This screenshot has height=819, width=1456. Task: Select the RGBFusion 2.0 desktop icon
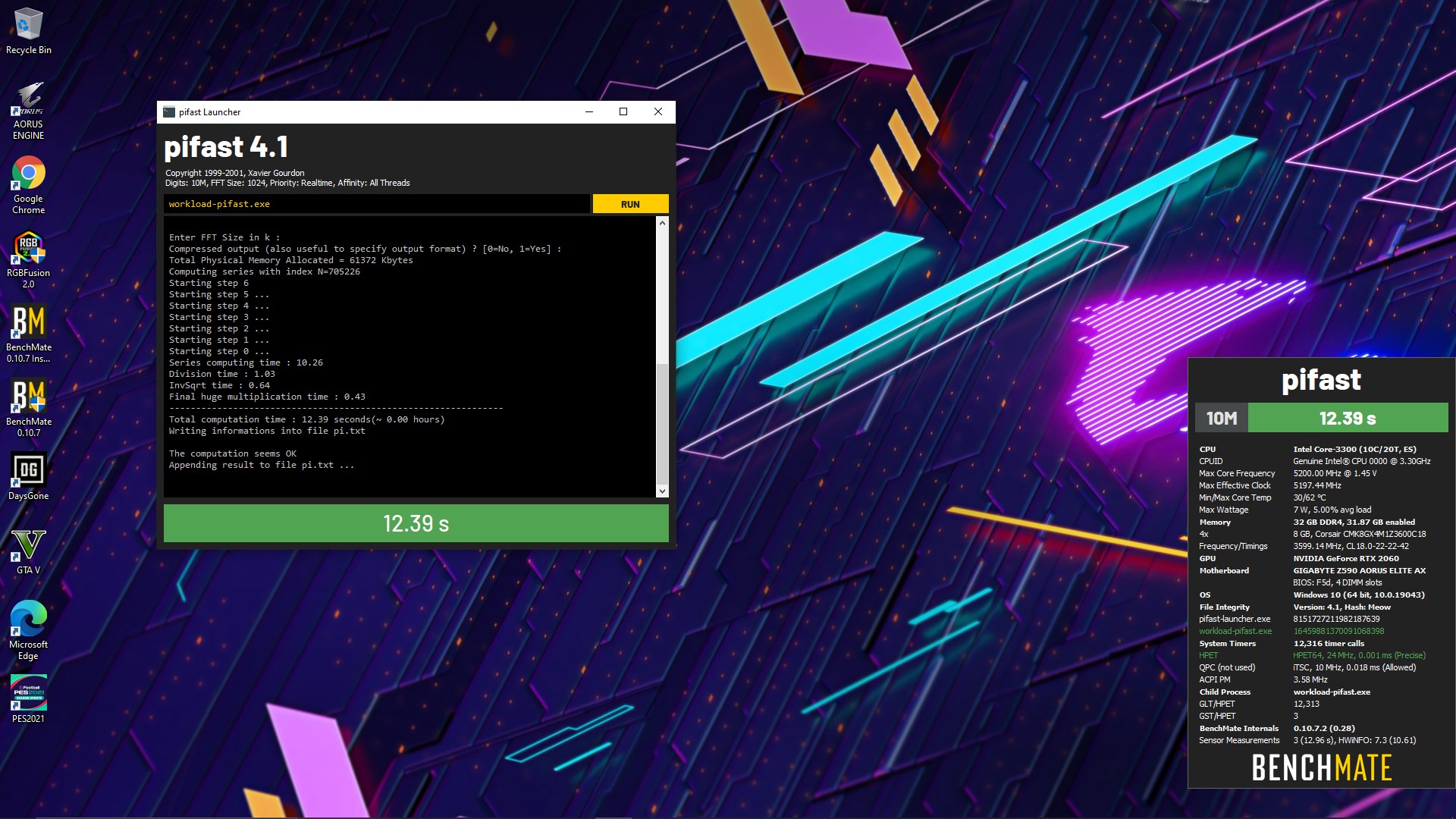(x=28, y=259)
